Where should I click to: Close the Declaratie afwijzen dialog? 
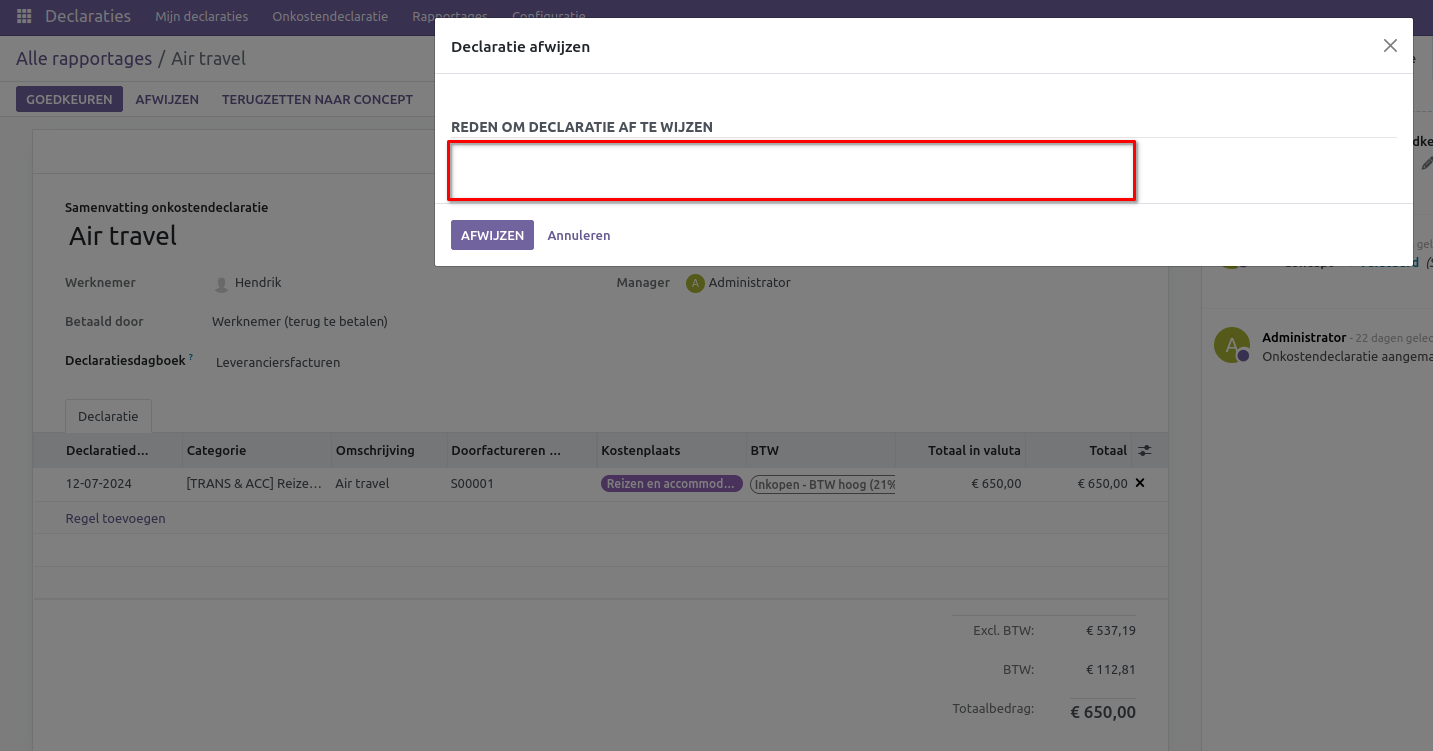click(1389, 46)
